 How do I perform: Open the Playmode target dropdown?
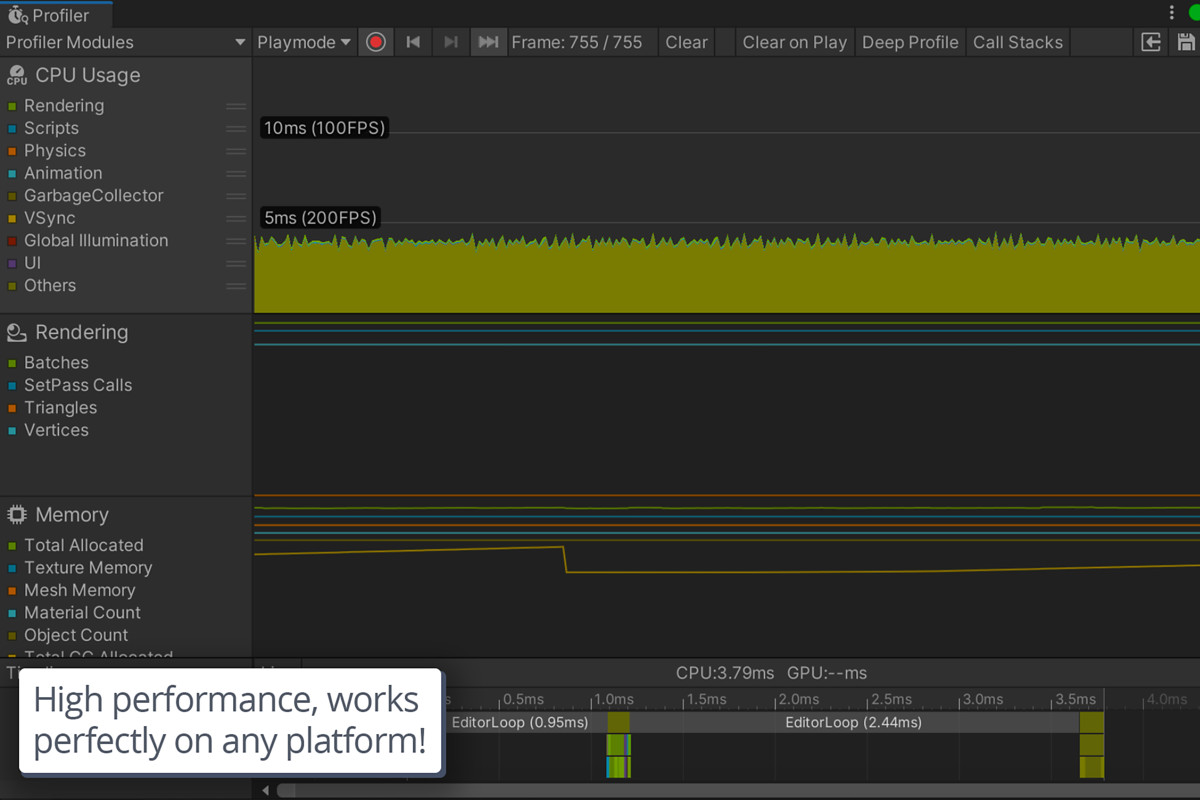[x=304, y=42]
